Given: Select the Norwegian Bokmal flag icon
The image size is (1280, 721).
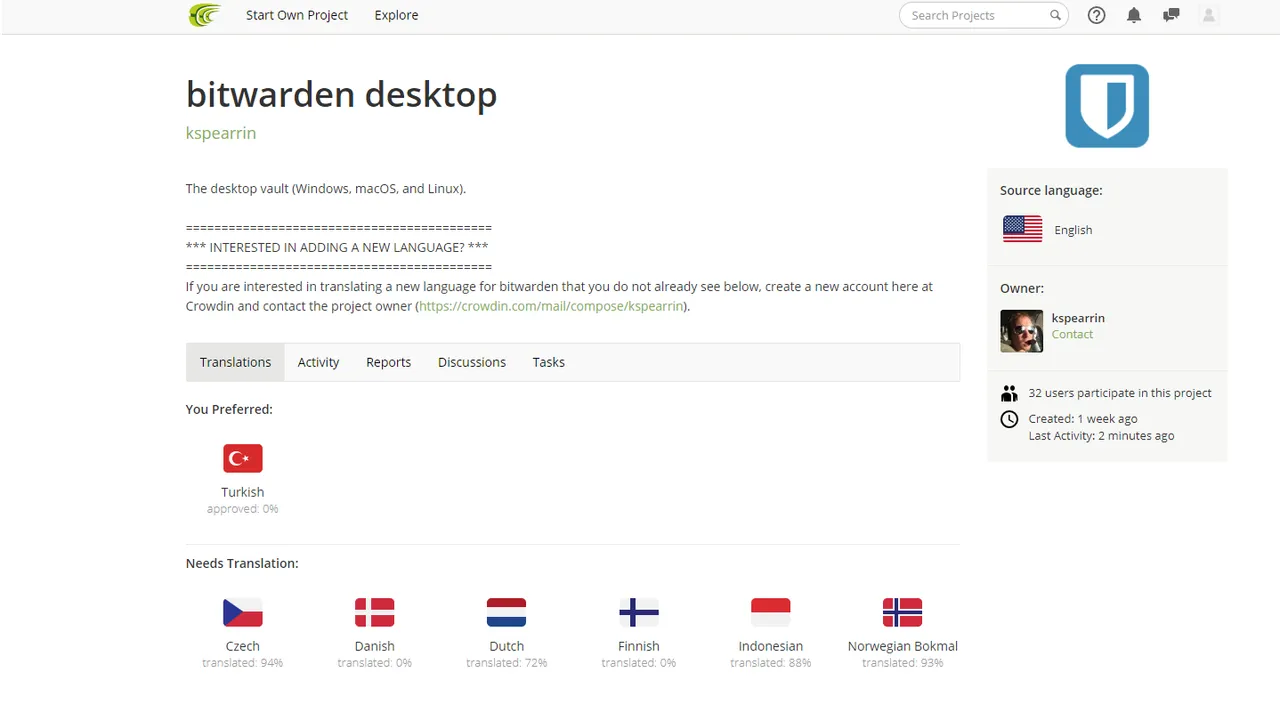Looking at the screenshot, I should coord(903,612).
